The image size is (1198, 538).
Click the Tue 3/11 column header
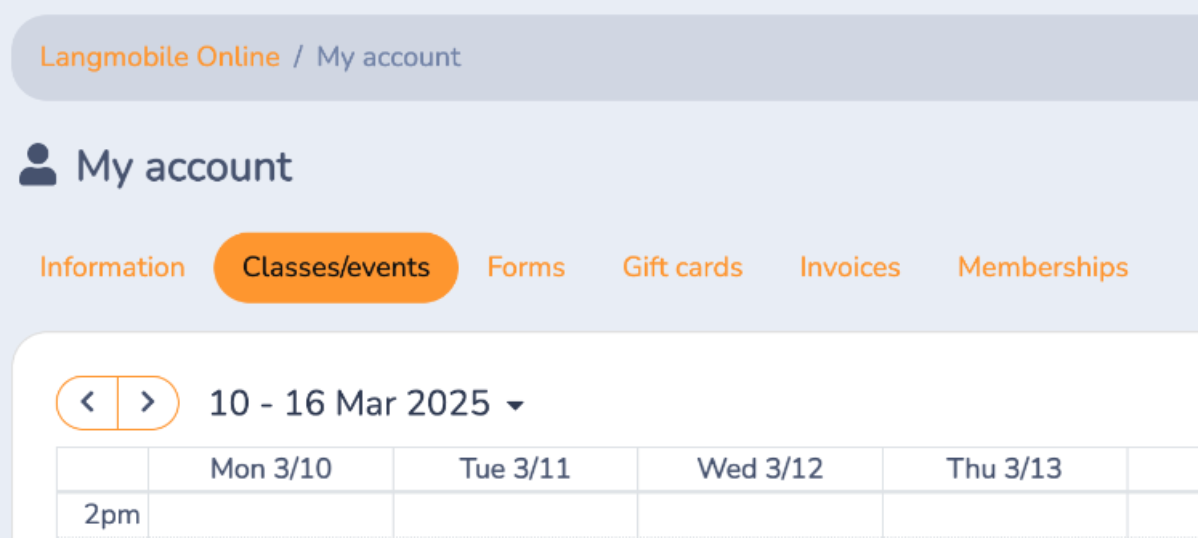point(515,469)
